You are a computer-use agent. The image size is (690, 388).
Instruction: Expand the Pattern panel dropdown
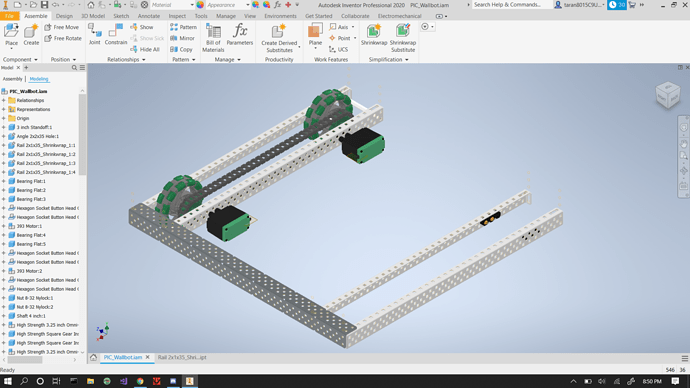point(193,60)
